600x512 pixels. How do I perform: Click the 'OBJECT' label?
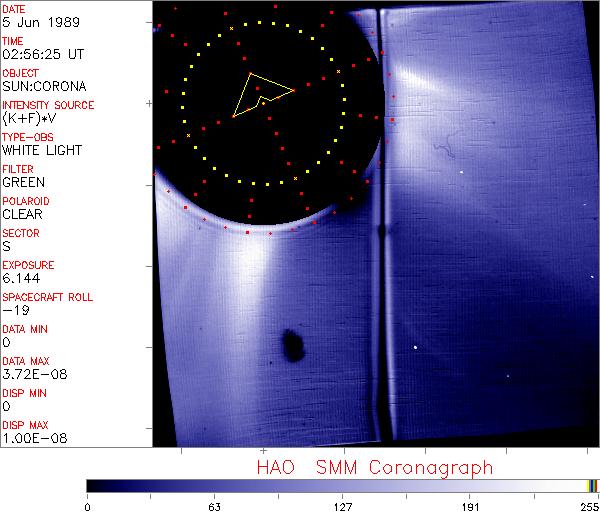(20, 73)
